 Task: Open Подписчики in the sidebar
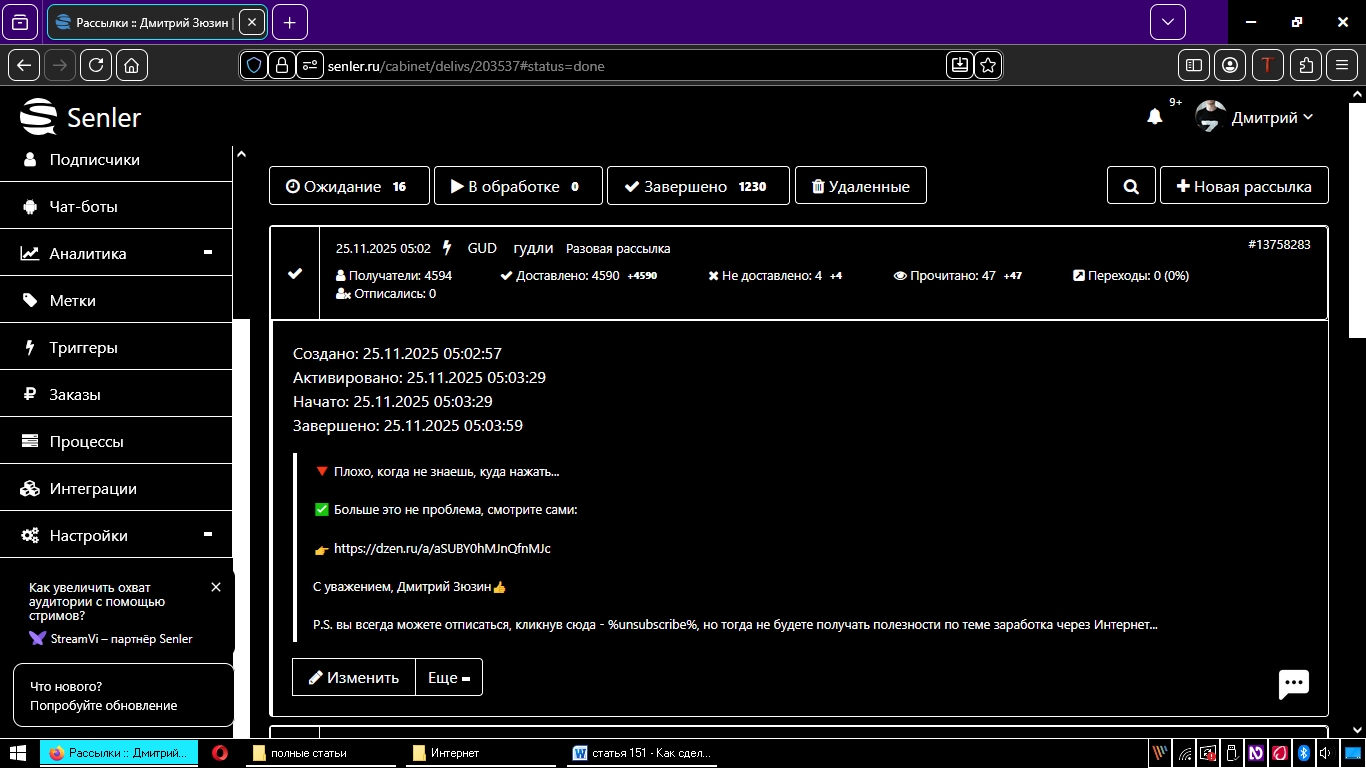(94, 159)
